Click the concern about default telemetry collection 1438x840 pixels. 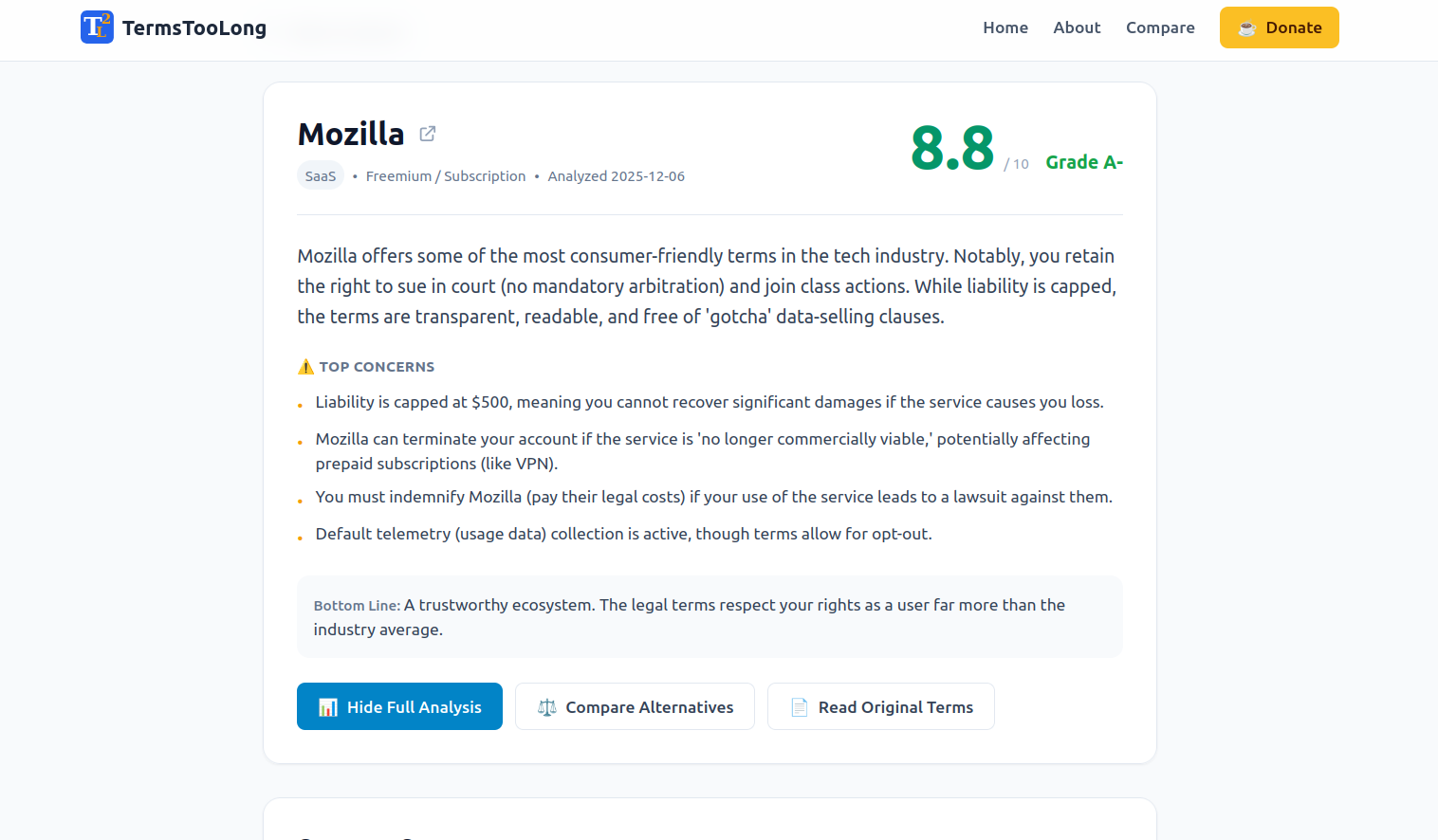click(624, 534)
